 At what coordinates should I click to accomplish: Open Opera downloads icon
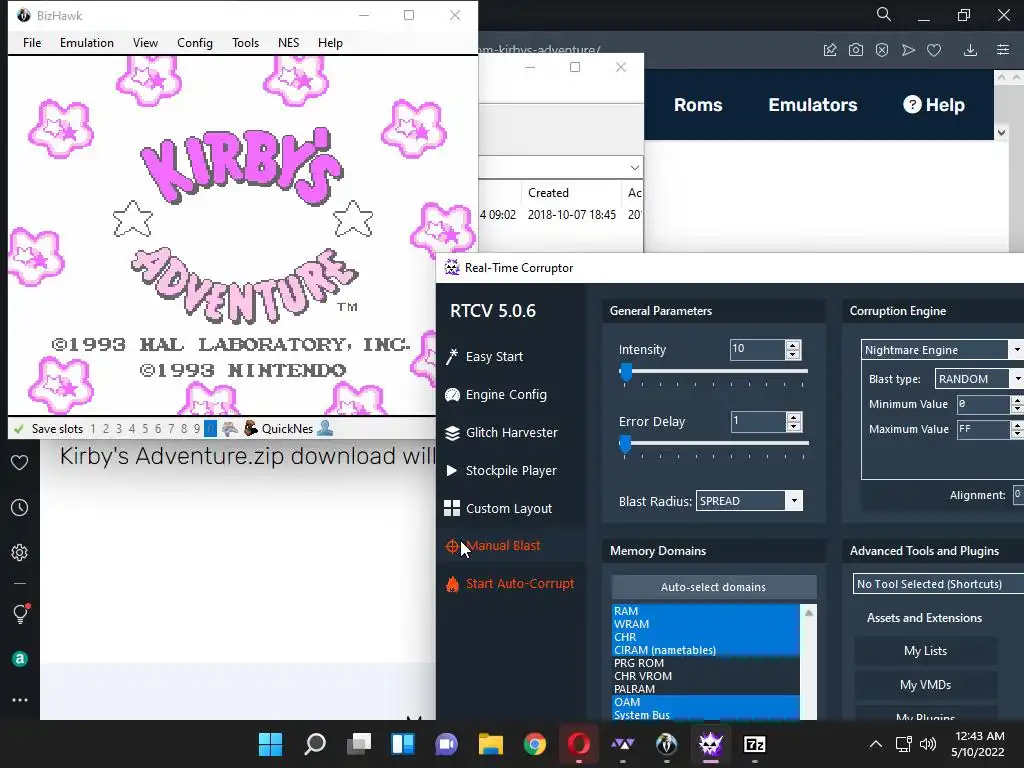click(970, 50)
